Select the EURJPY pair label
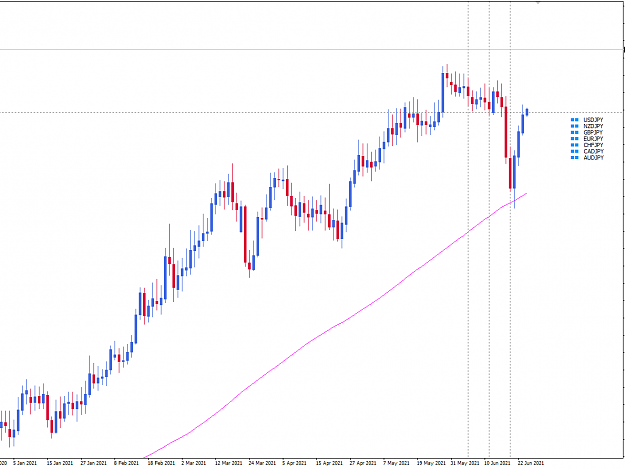The width and height of the screenshot is (625, 469). click(593, 139)
